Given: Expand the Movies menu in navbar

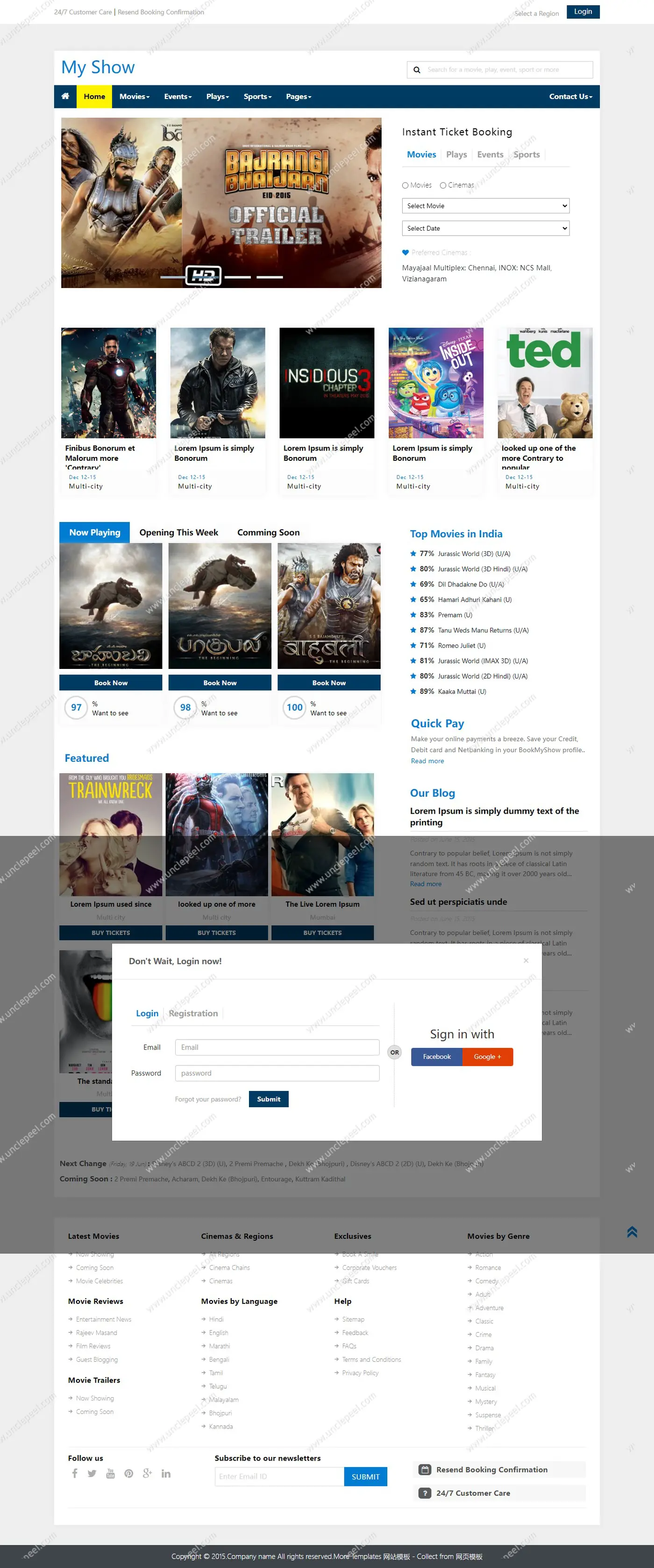Looking at the screenshot, I should click(135, 96).
